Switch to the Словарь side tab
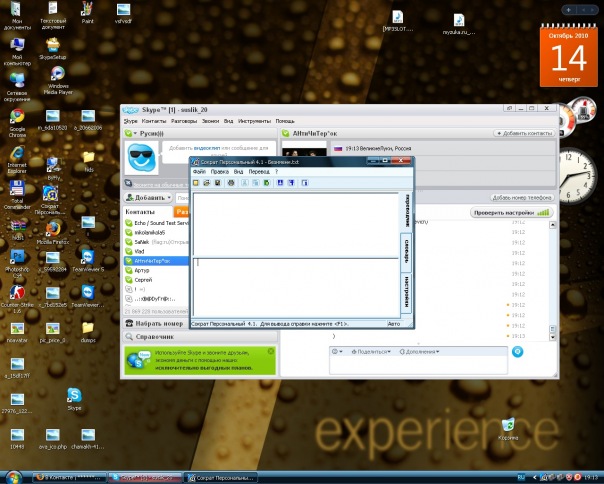The height and width of the screenshot is (484, 604). [x=406, y=246]
